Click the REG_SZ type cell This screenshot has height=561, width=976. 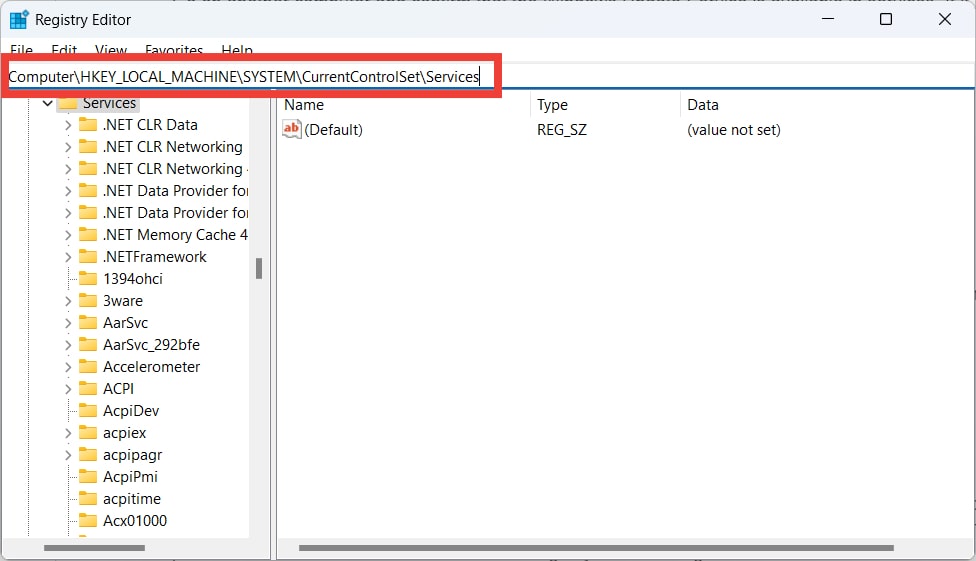[x=561, y=130]
